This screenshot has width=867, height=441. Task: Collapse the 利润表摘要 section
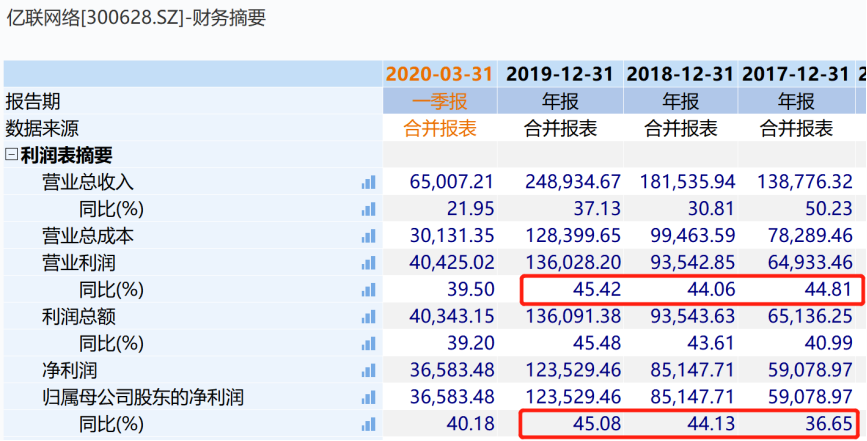(x=11, y=155)
